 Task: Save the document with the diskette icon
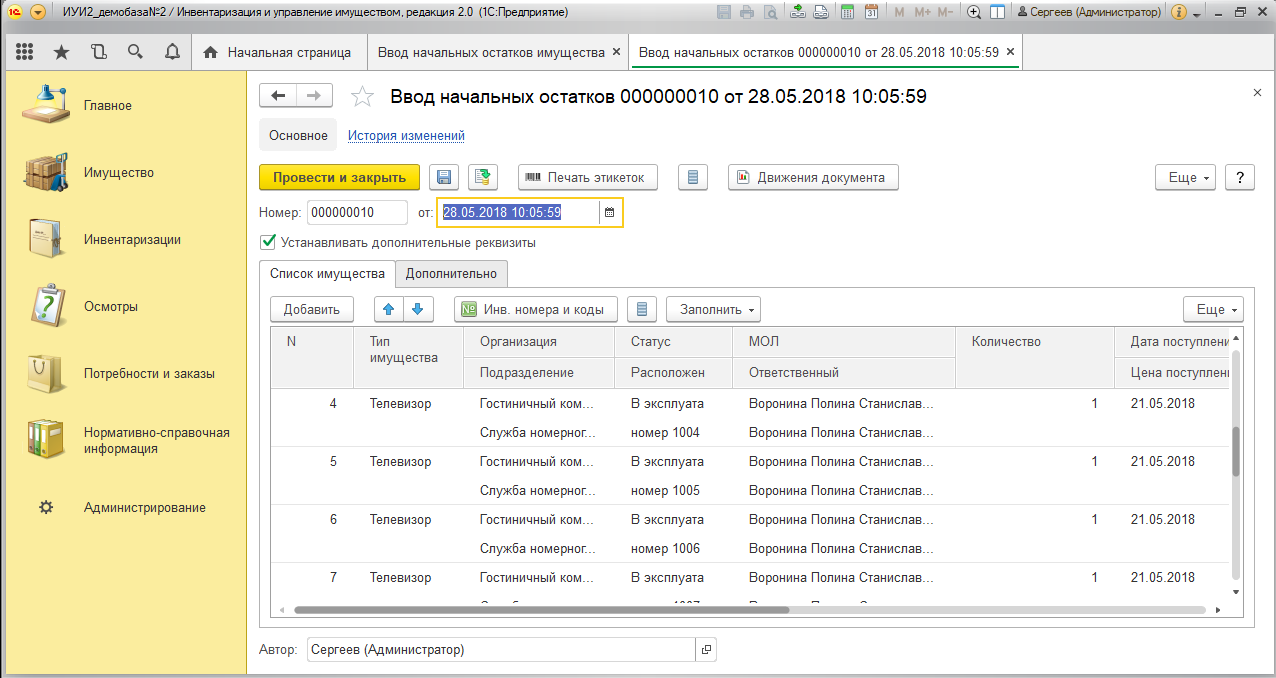pos(444,177)
